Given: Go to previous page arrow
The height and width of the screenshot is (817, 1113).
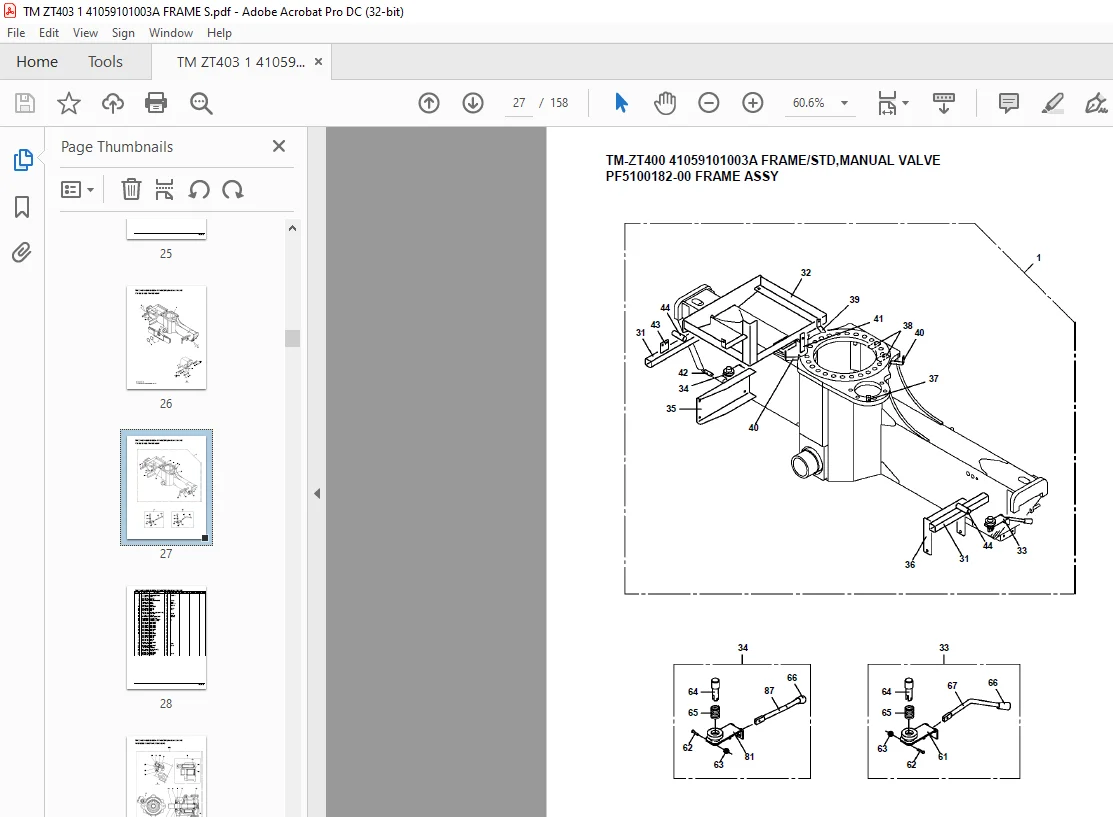Looking at the screenshot, I should coord(429,103).
